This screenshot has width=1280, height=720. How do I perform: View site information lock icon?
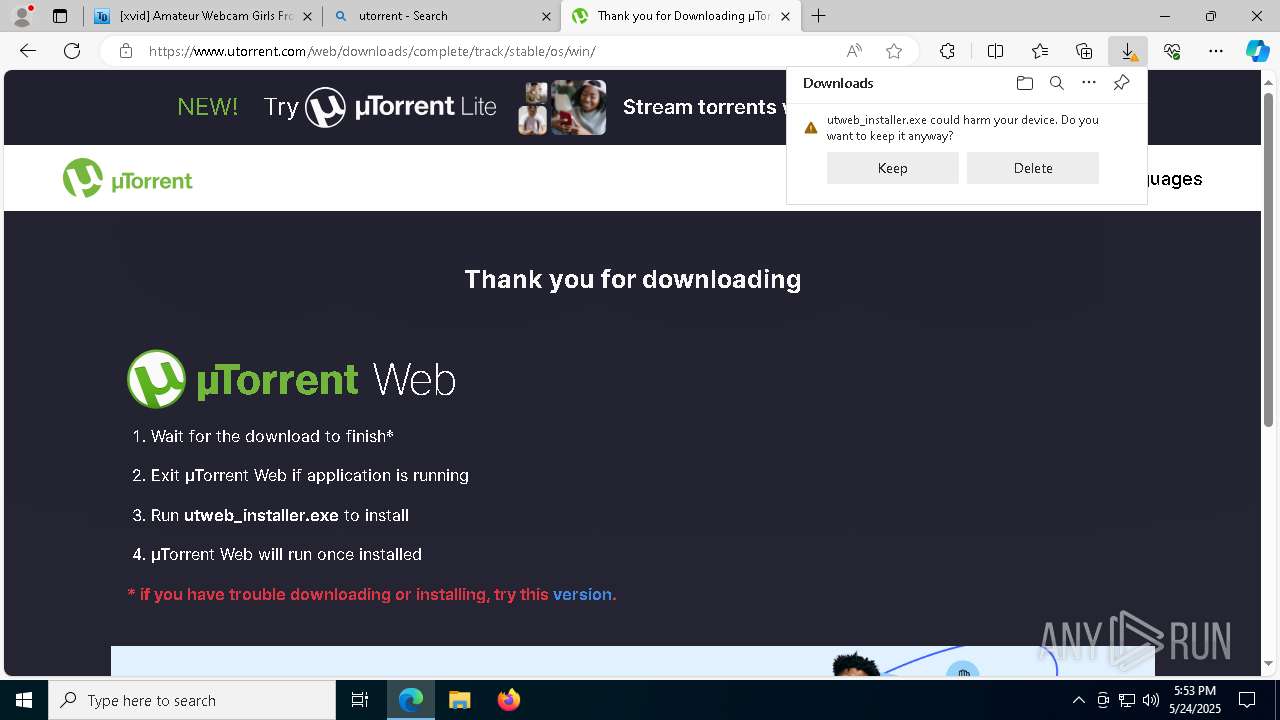point(126,51)
